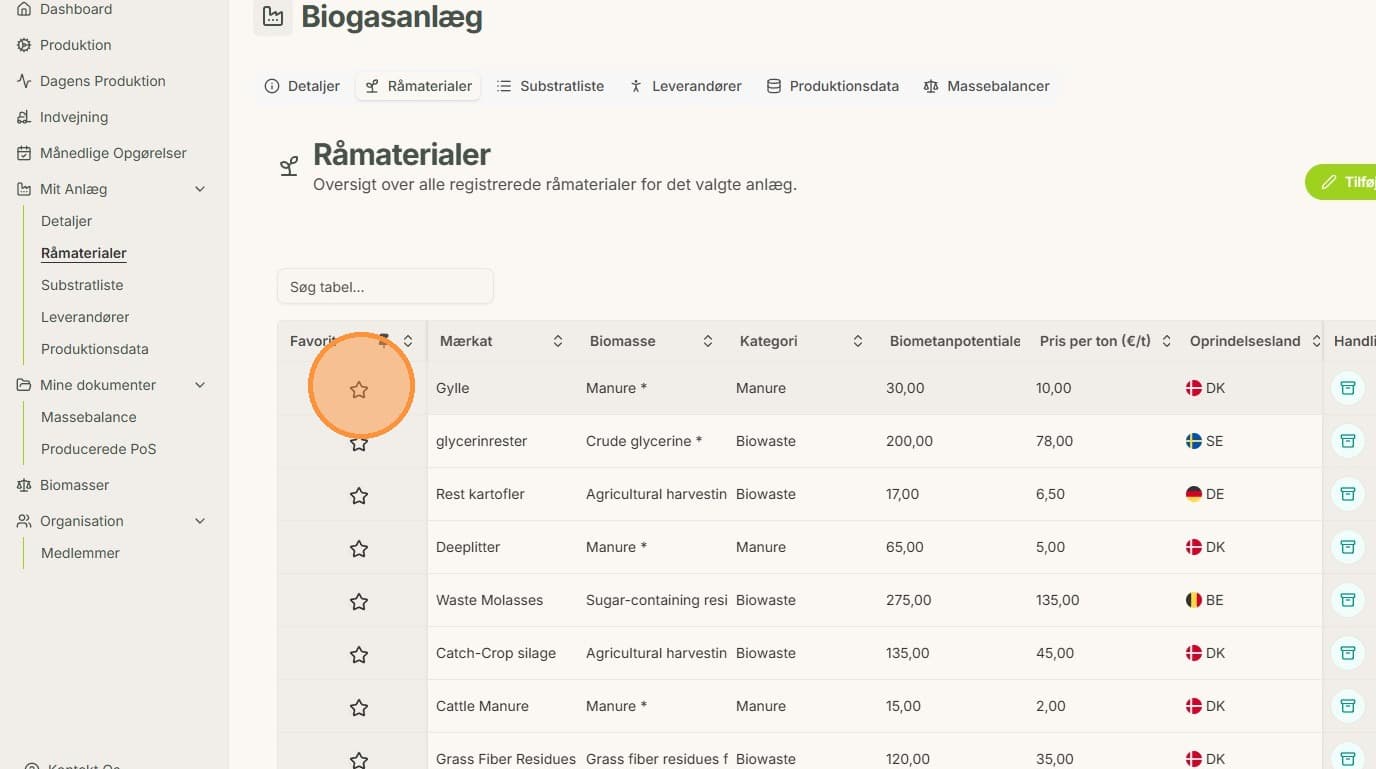Collapse the Mine dokumenter section
Screen dimensions: 1376x769
coord(200,385)
